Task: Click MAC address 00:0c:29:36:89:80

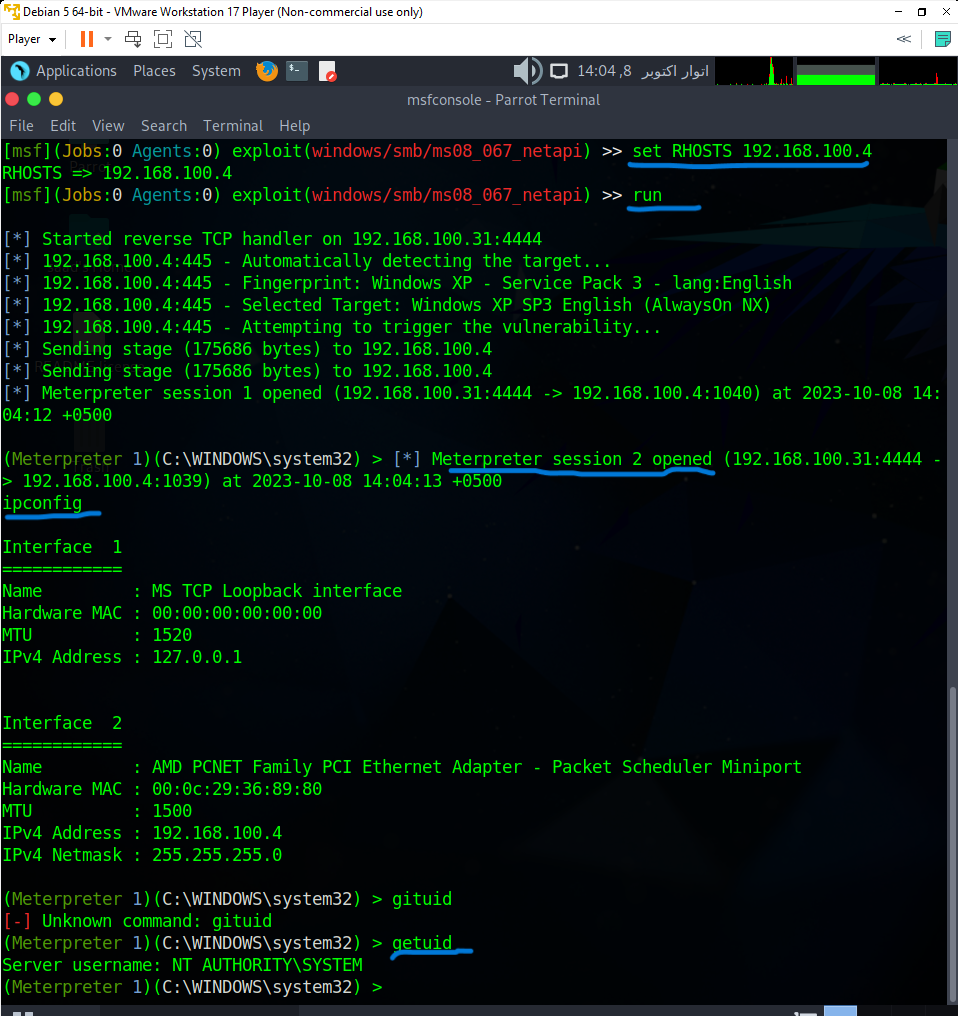Action: pyautogui.click(x=237, y=790)
